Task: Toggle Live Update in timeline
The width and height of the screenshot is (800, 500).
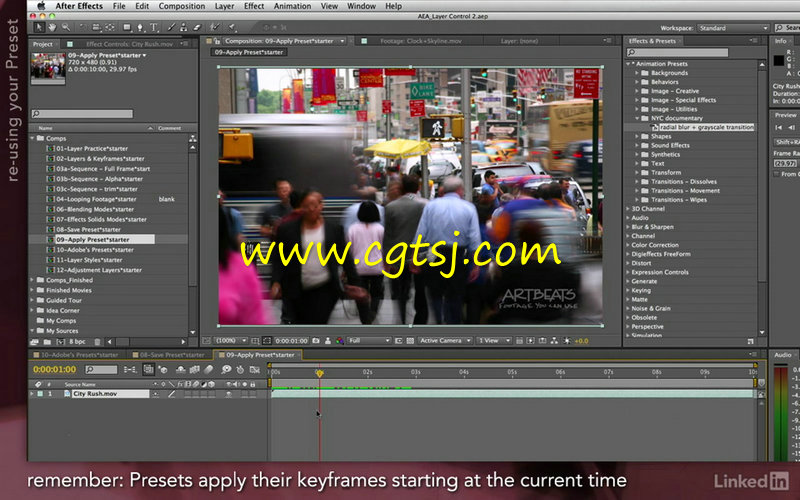Action: 149,369
